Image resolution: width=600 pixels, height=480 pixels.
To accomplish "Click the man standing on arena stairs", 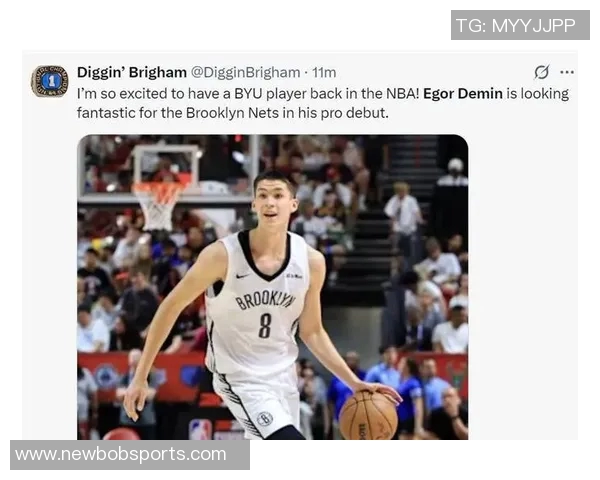I will click(404, 219).
